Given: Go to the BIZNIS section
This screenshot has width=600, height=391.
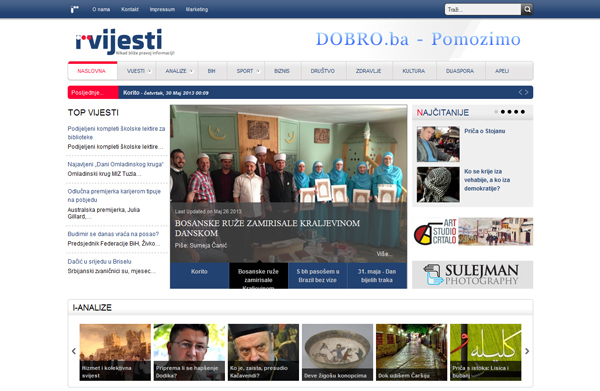Looking at the screenshot, I should pyautogui.click(x=282, y=71).
